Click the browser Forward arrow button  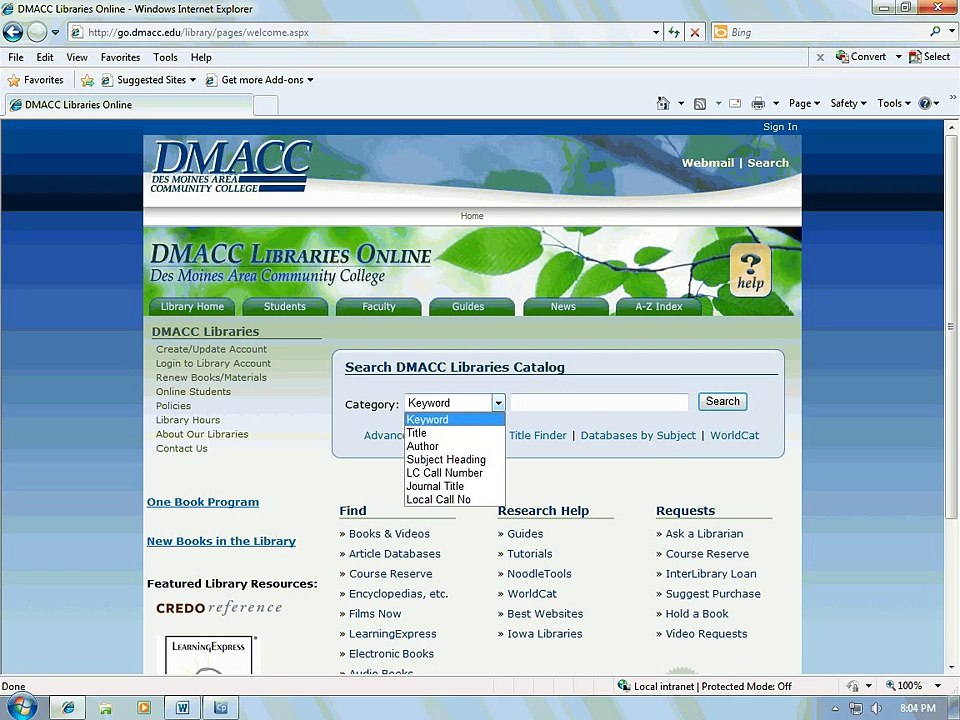(x=37, y=32)
